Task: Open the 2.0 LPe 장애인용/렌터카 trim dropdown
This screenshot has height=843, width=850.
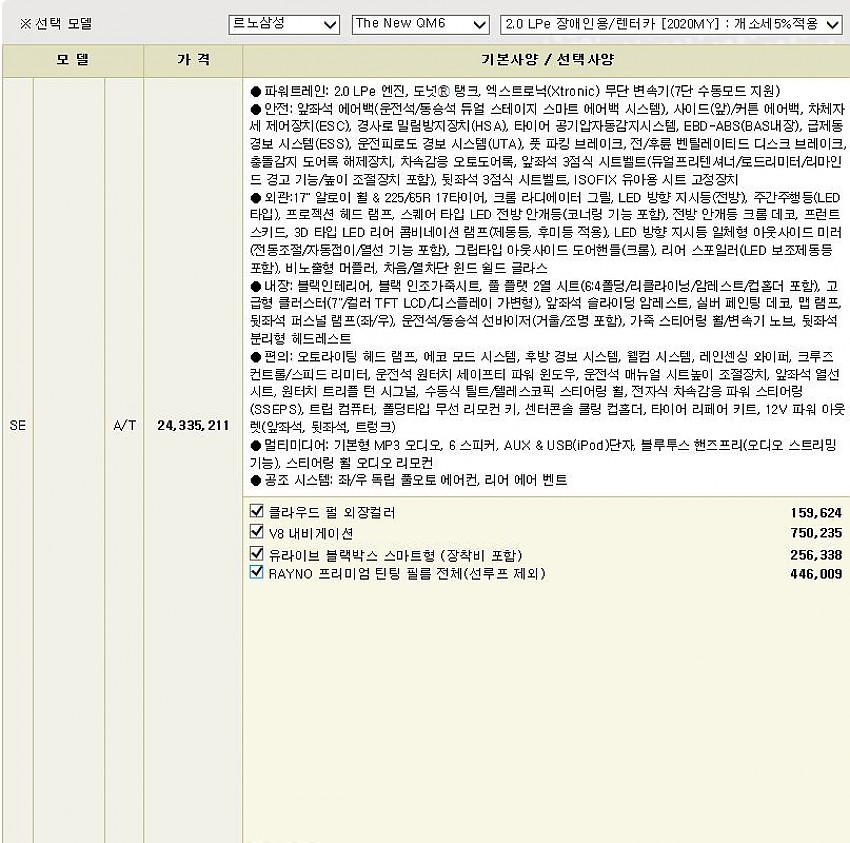Action: [x=671, y=24]
